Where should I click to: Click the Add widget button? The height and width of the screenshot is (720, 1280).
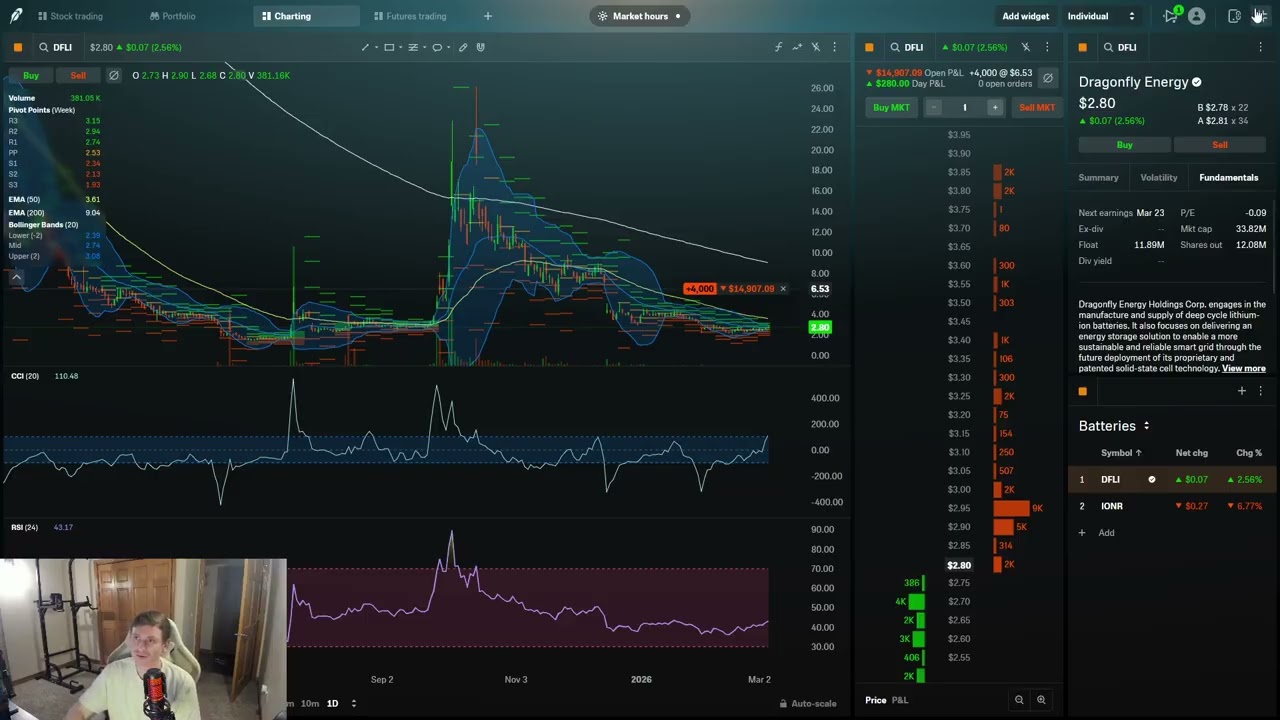pos(1025,16)
